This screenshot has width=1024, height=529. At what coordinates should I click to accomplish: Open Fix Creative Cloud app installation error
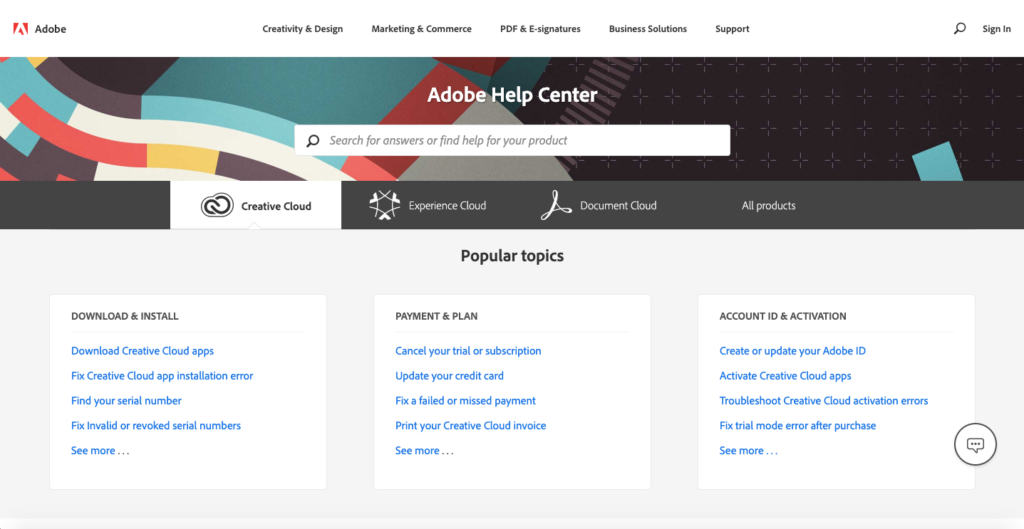tap(162, 376)
